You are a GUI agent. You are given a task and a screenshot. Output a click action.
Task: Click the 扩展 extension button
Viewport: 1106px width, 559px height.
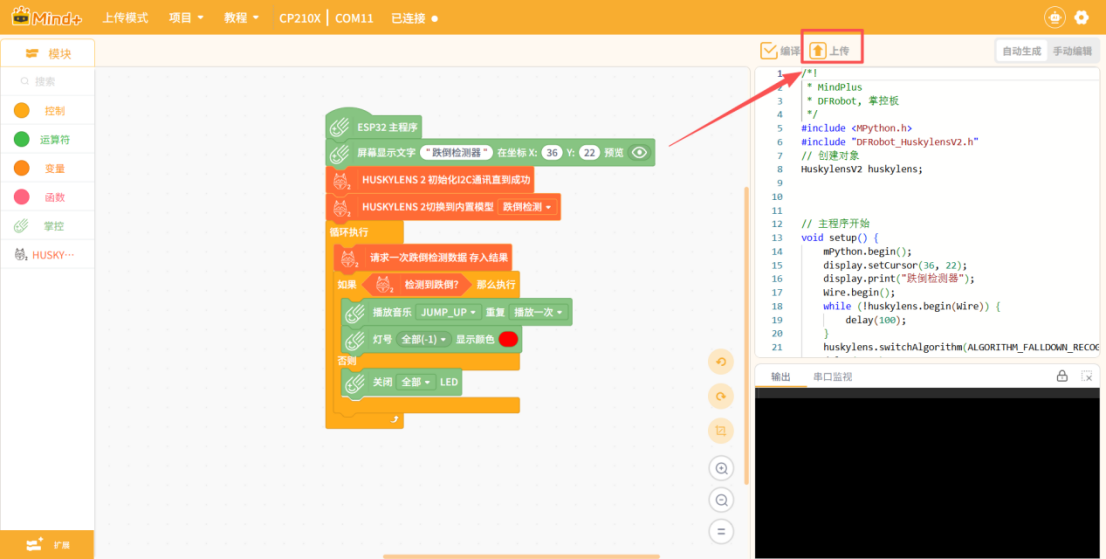pos(47,544)
